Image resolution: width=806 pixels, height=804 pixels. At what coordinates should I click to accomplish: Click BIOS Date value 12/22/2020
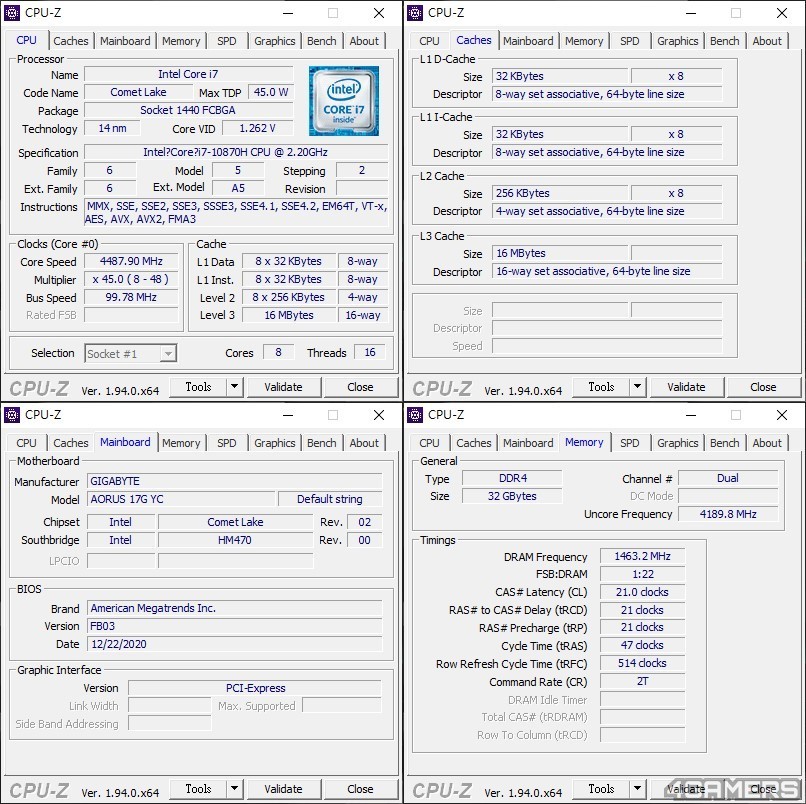pyautogui.click(x=234, y=644)
